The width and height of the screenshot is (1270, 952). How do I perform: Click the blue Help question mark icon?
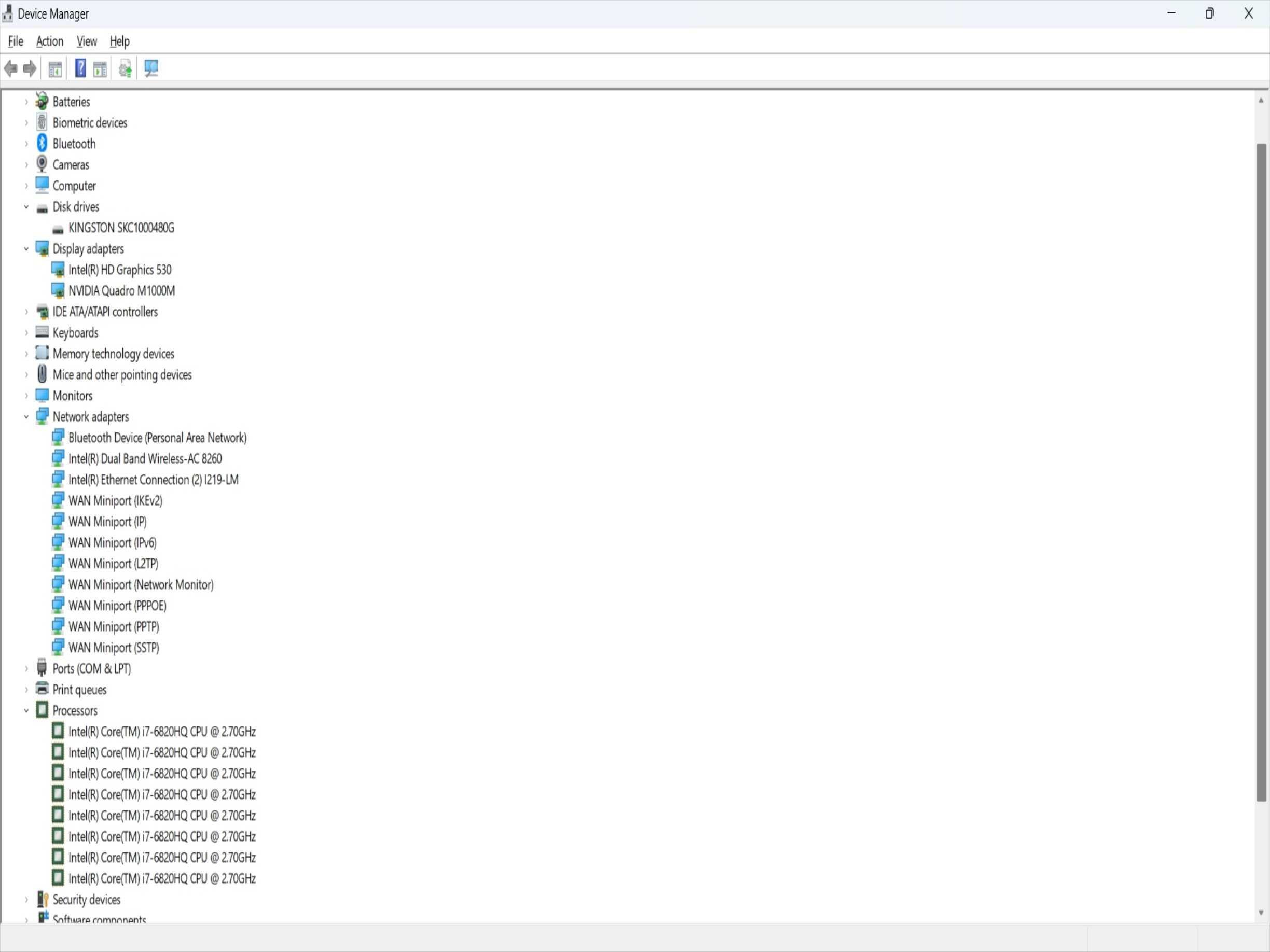tap(80, 68)
